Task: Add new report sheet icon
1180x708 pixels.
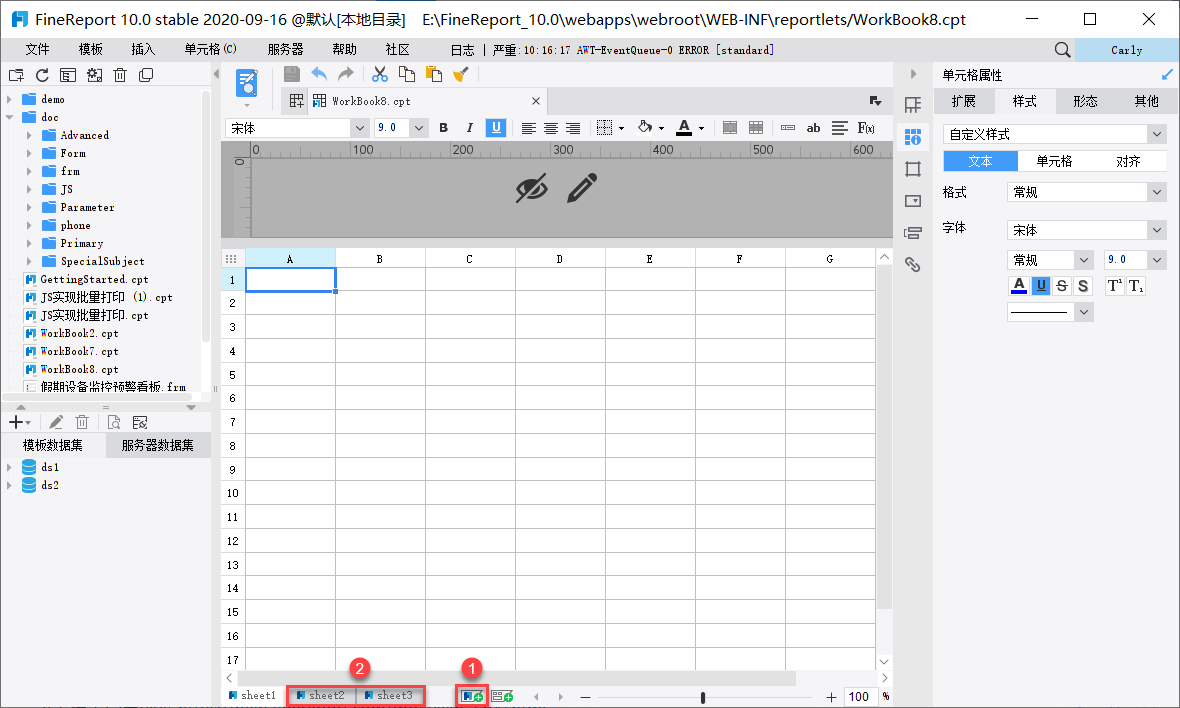Action: coord(473,696)
